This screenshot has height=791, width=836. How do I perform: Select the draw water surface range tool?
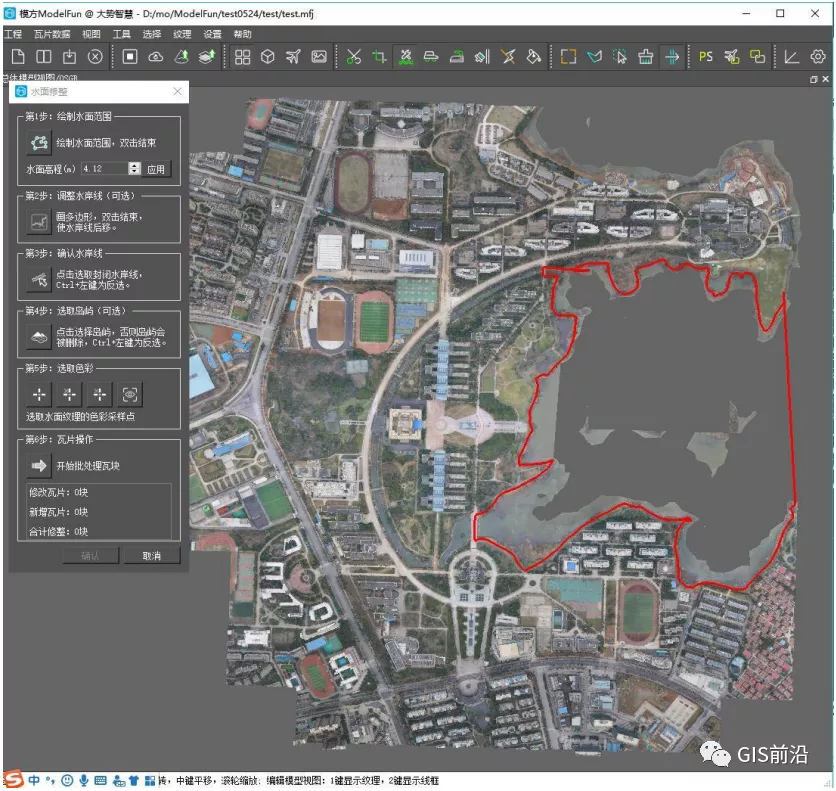(x=37, y=141)
